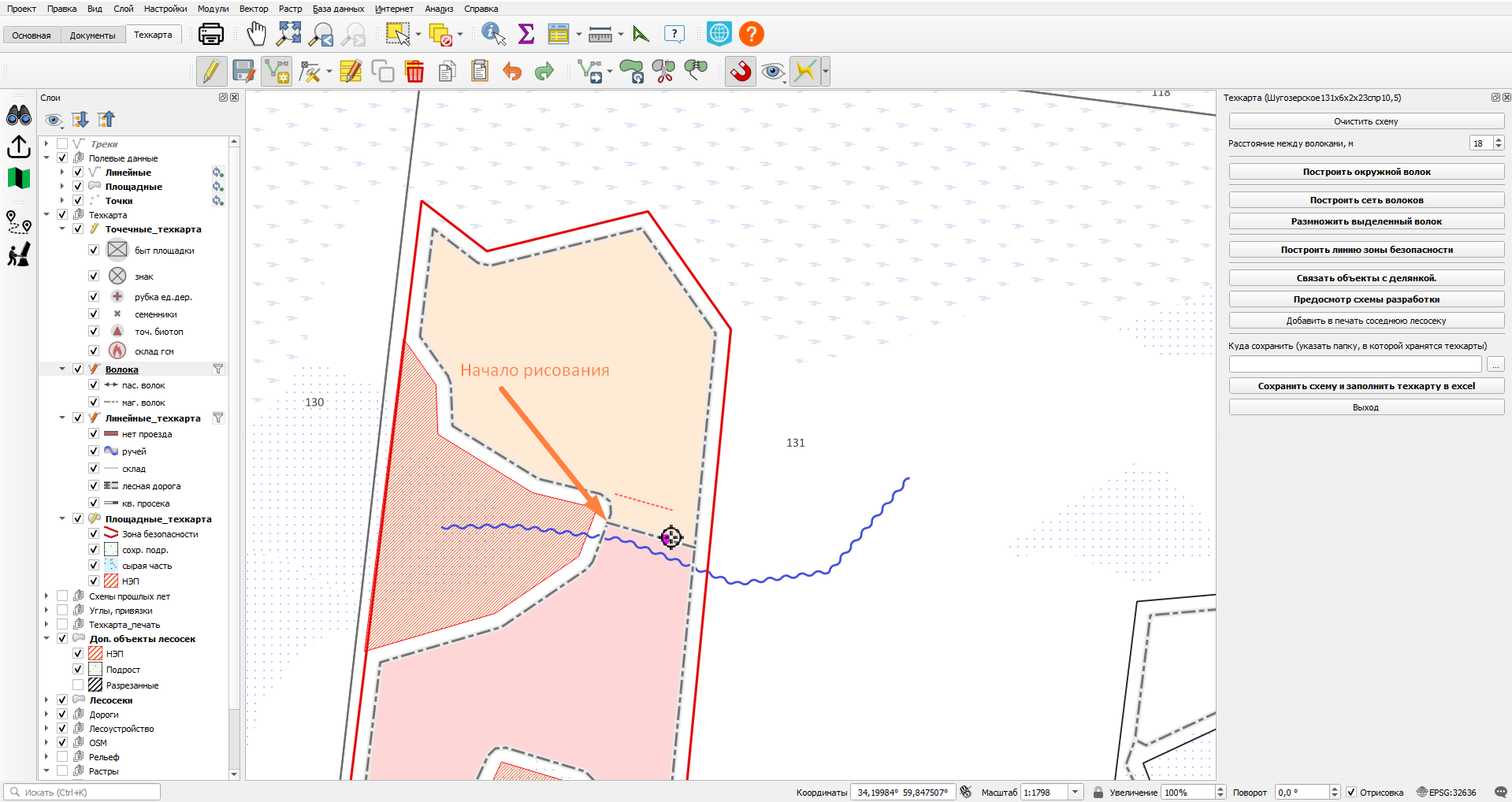The width and height of the screenshot is (1512, 802).
Task: Click Сохранить схему и заполнить техкарту button
Action: (1366, 386)
